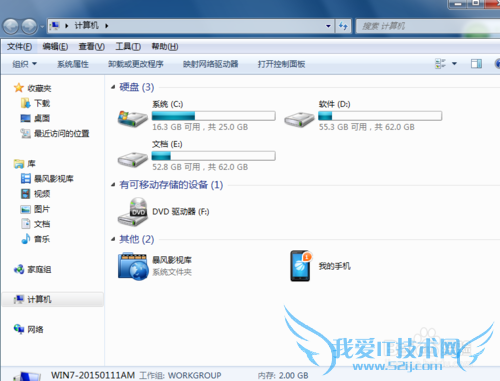Open the 系统 (C:) drive icon
Image resolution: width=500 pixels, height=381 pixels.
click(x=133, y=118)
